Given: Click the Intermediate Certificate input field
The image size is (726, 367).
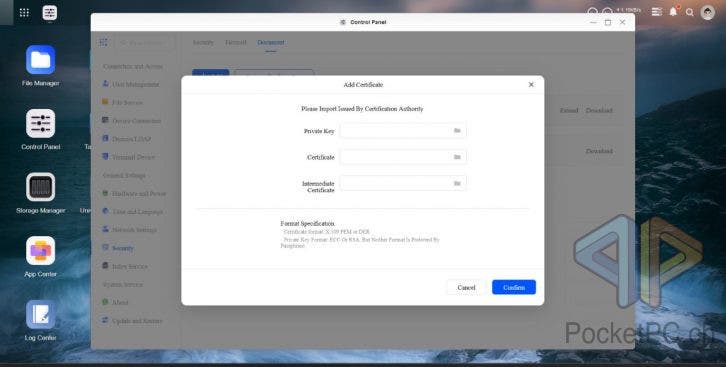Looking at the screenshot, I should point(403,184).
